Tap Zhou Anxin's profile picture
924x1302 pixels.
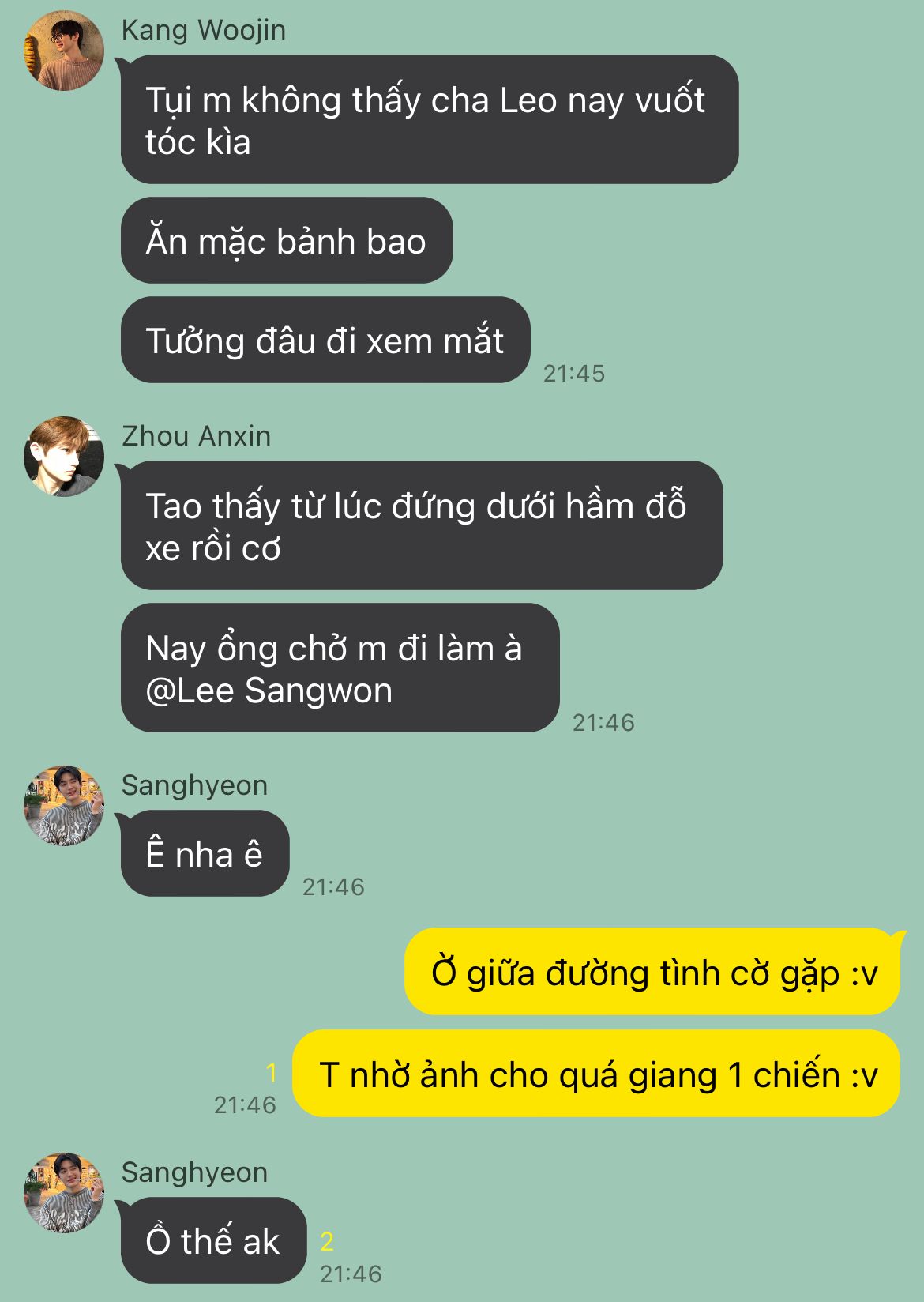coord(65,457)
